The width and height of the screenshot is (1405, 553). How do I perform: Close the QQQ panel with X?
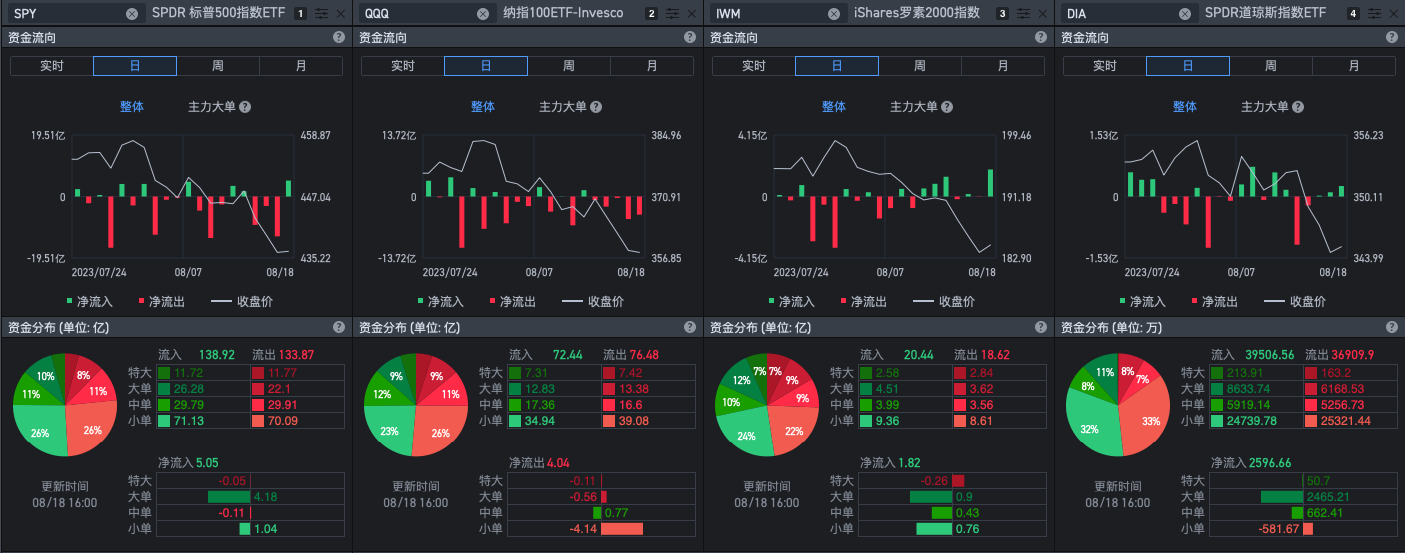692,14
